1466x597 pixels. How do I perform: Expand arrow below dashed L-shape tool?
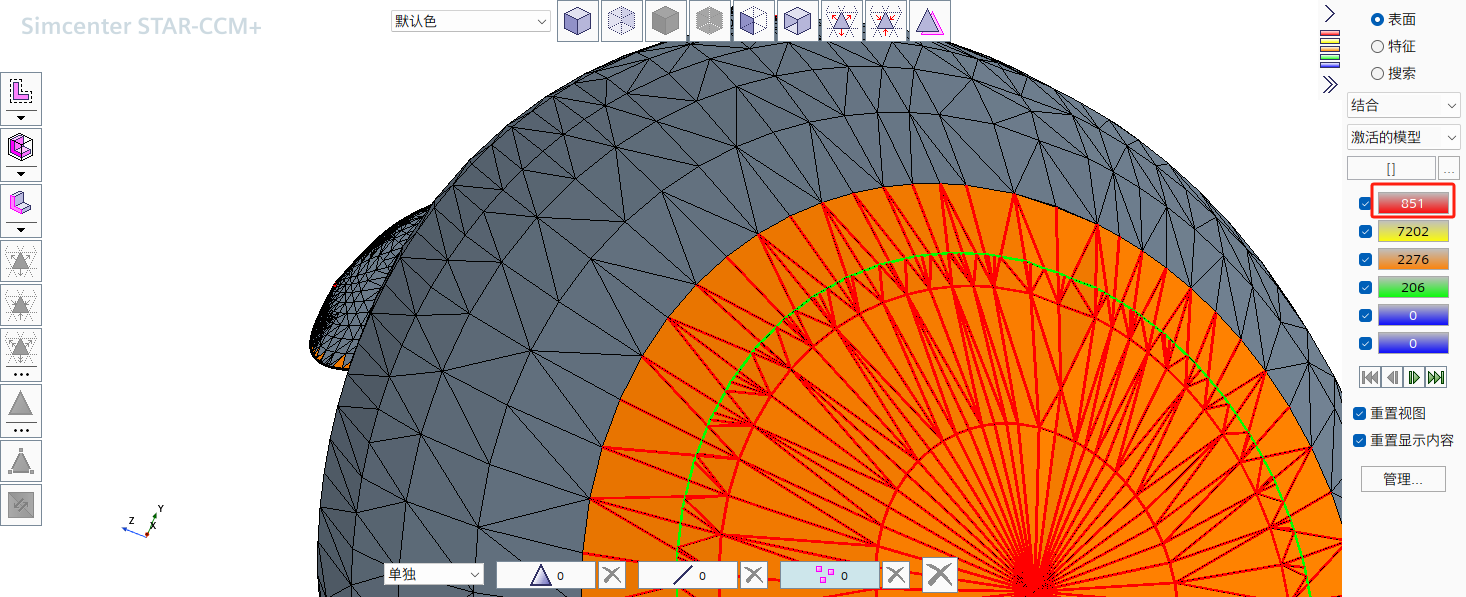21,118
